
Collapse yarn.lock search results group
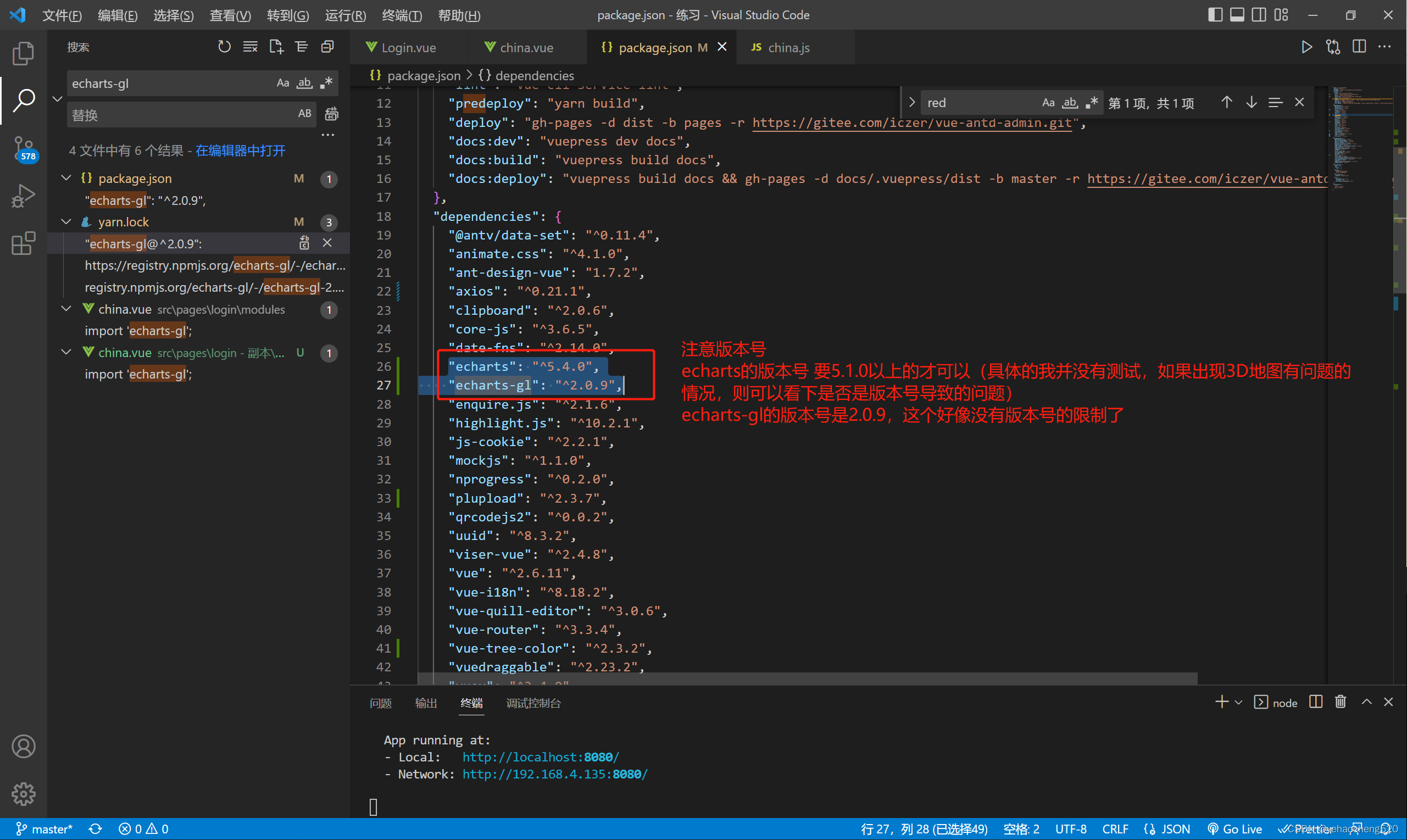[66, 221]
